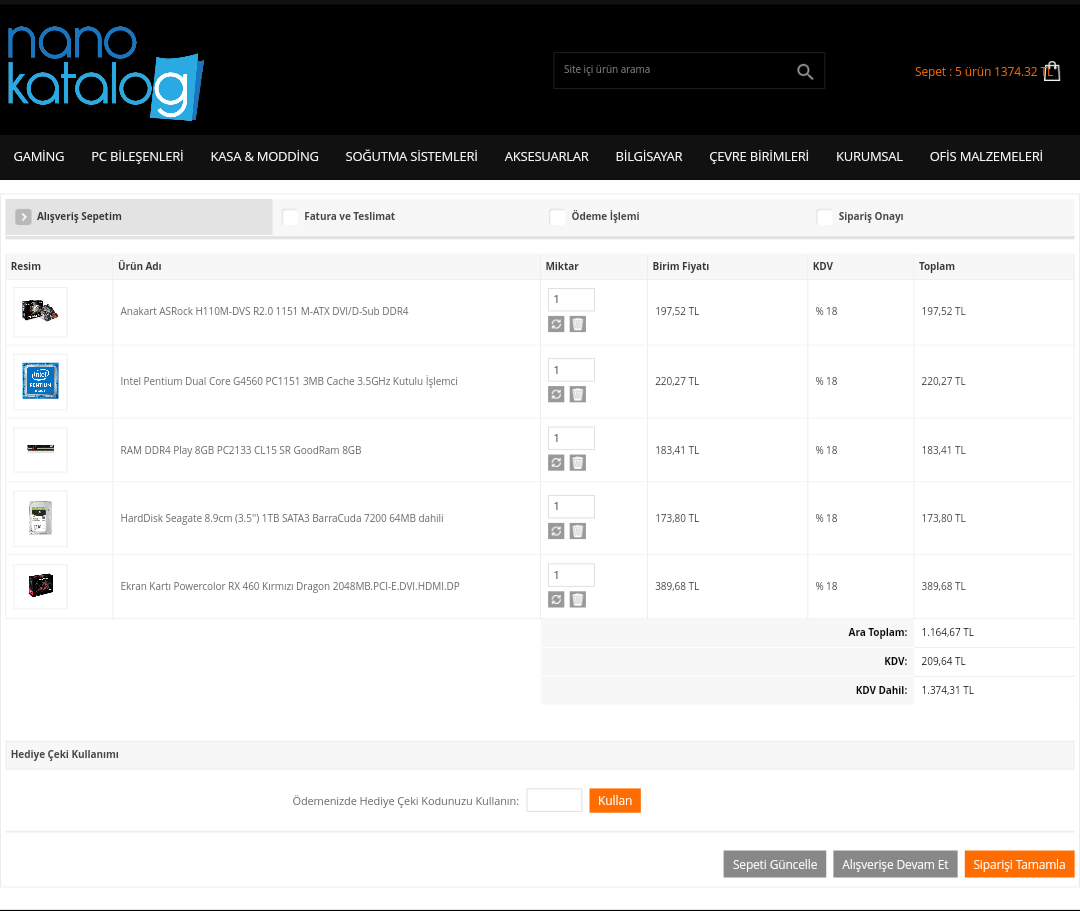Focus the gift code input field
1080x911 pixels.
tap(554, 800)
